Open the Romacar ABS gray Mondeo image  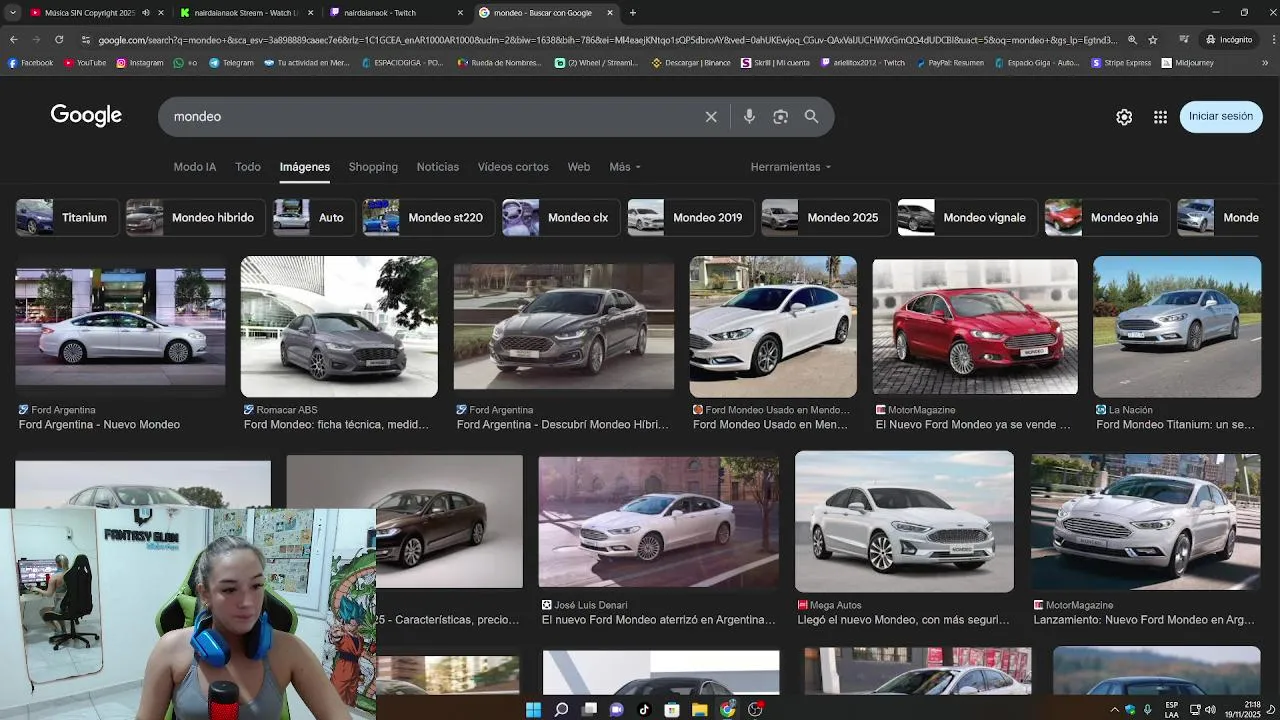(339, 327)
